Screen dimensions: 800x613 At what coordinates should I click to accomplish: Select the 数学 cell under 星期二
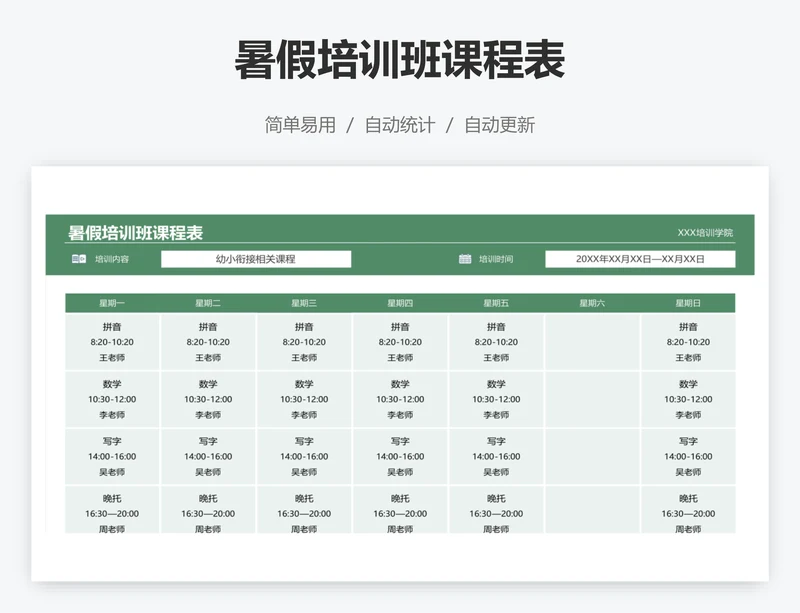(x=208, y=399)
